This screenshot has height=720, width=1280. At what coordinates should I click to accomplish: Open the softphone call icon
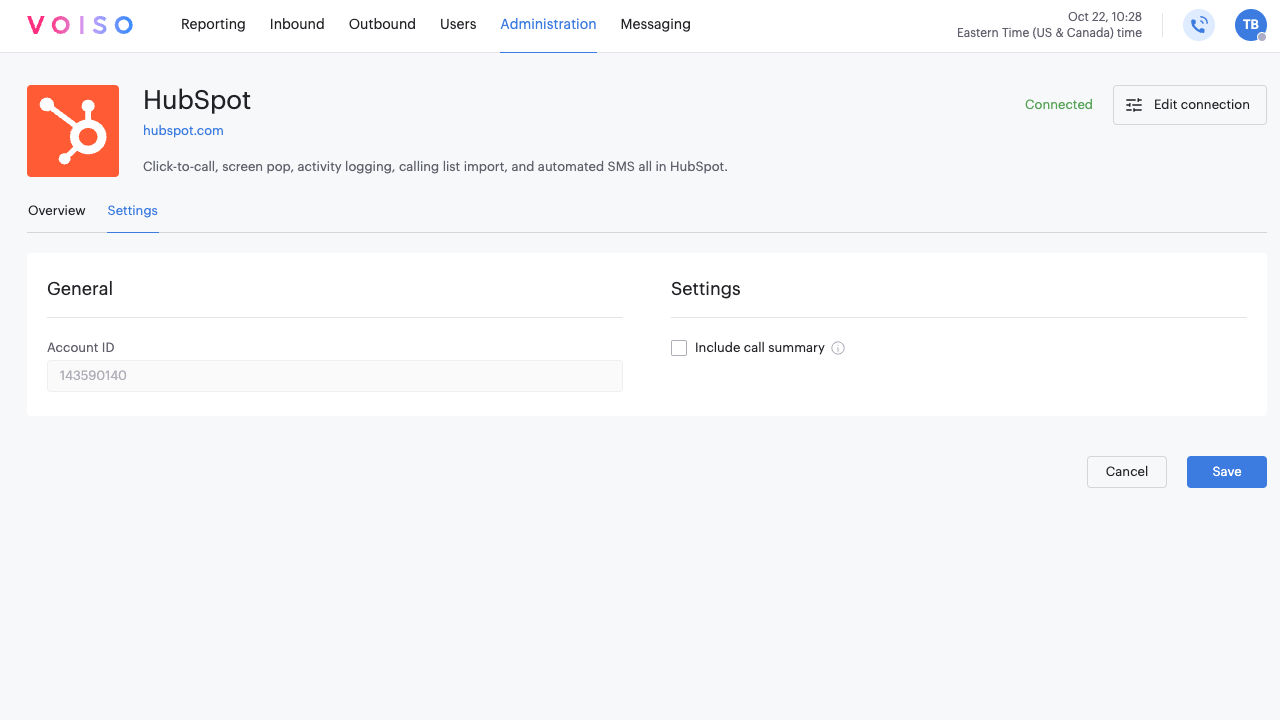point(1199,25)
